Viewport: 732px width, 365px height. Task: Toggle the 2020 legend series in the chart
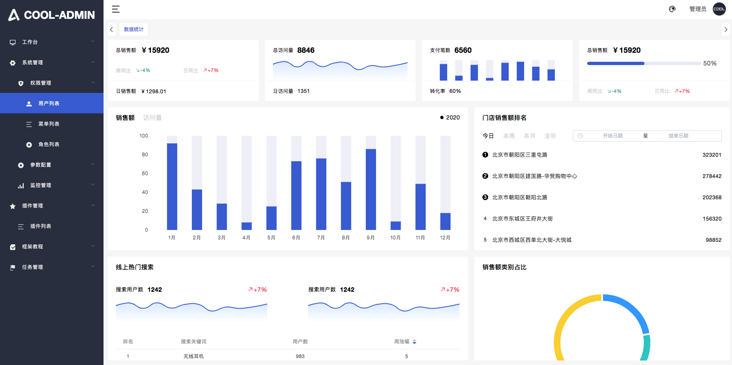[x=450, y=118]
